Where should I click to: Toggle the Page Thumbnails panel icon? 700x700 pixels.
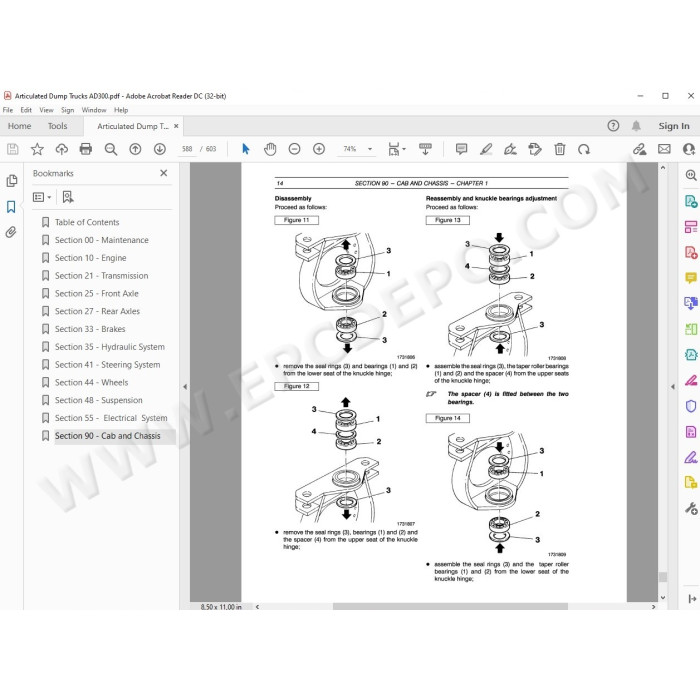point(12,181)
